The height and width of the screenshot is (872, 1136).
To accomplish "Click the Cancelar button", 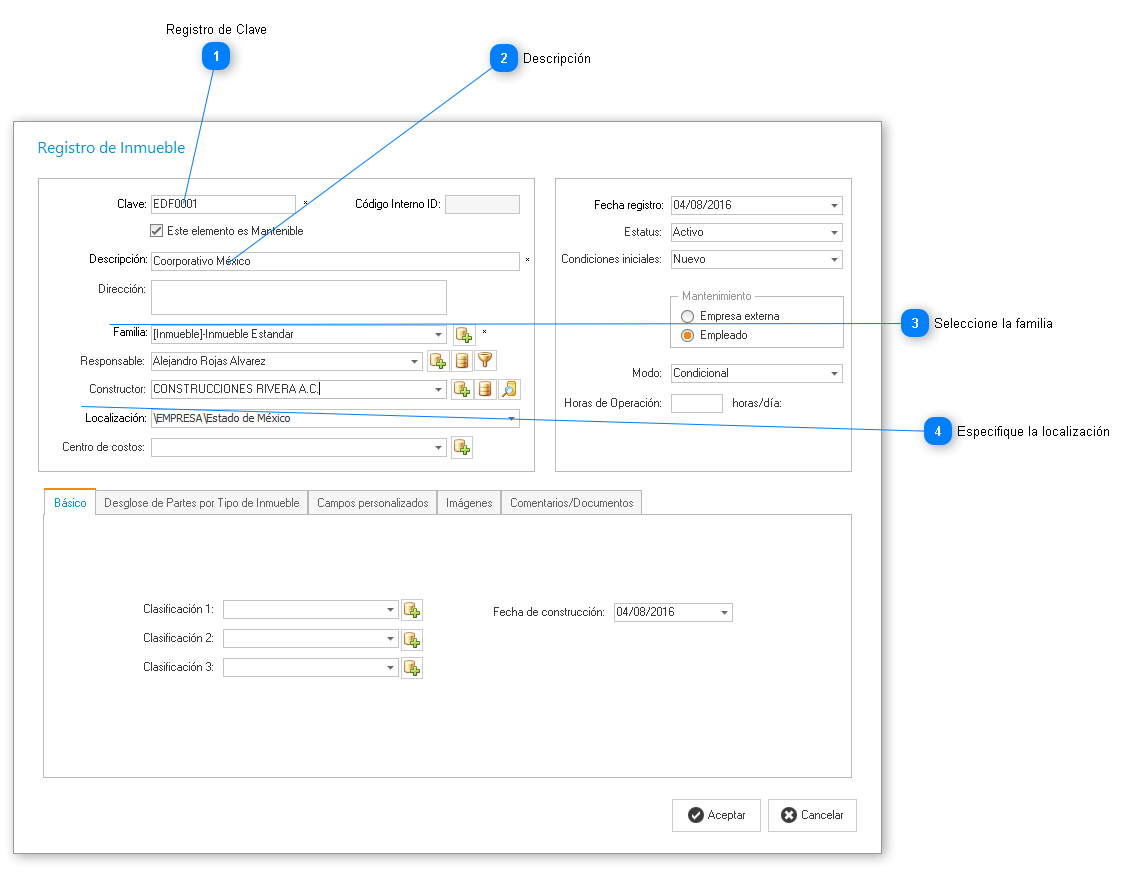I will 812,815.
